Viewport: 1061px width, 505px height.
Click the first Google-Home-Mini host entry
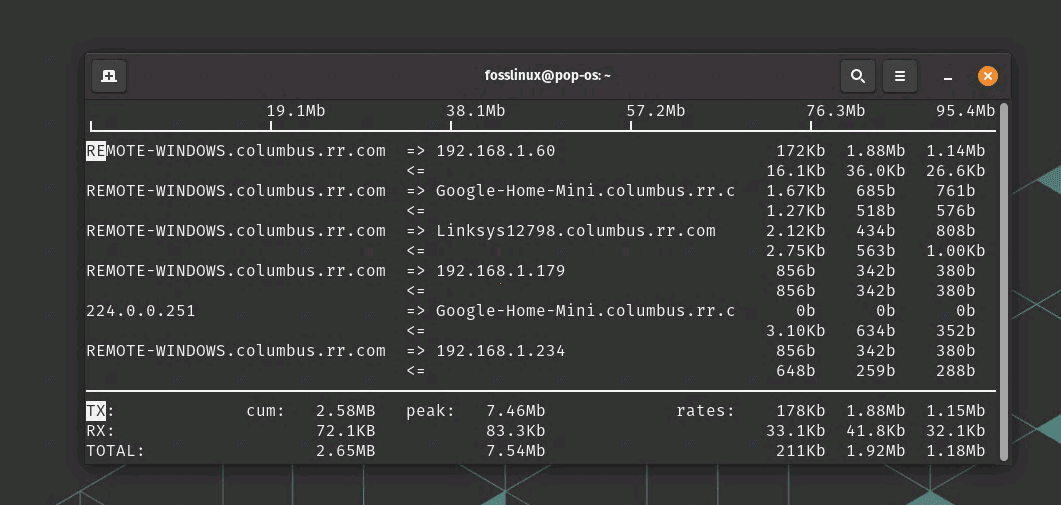(585, 191)
